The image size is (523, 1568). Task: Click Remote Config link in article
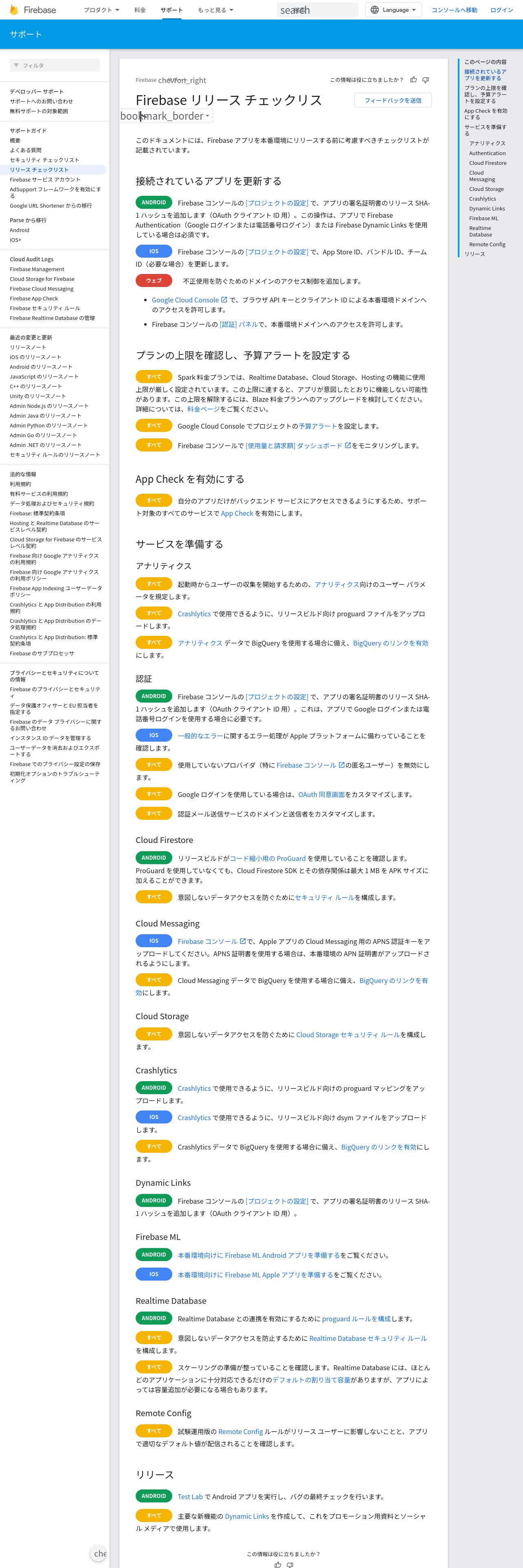[x=240, y=1432]
